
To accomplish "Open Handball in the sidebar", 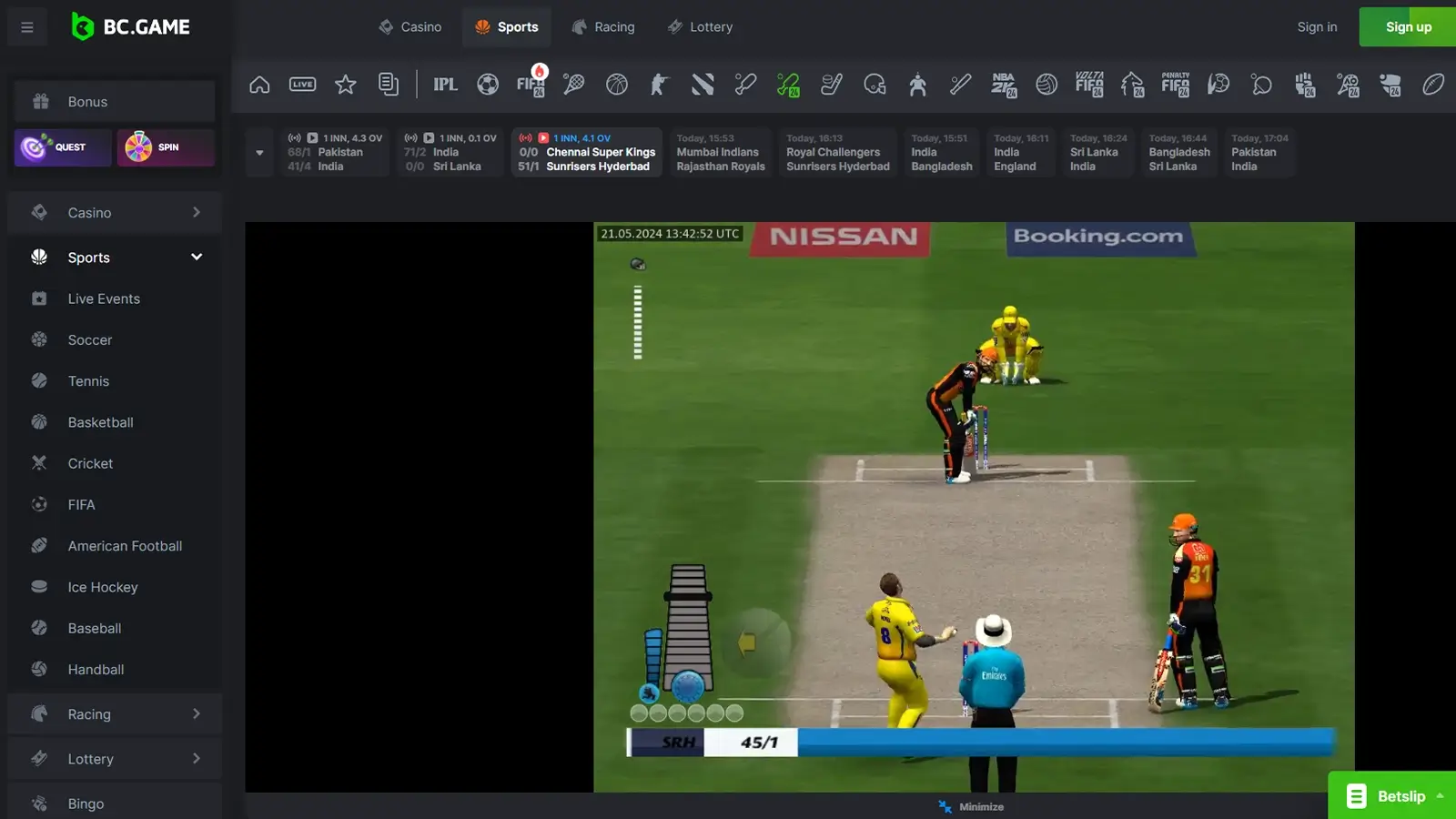I will click(115, 669).
